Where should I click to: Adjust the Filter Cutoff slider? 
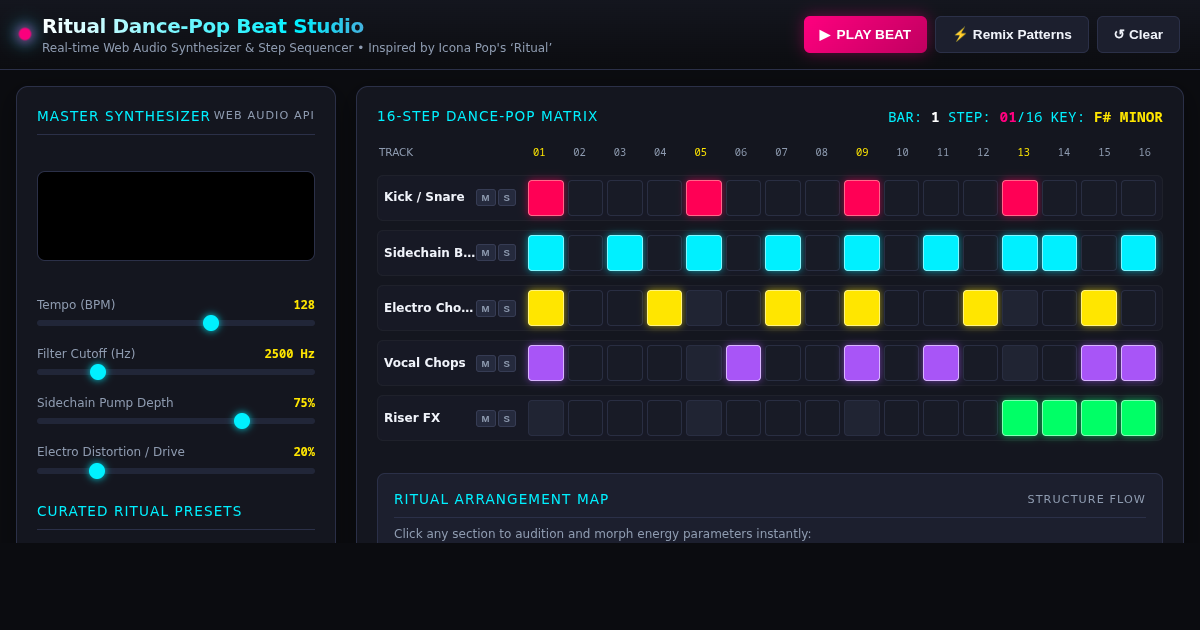[x=176, y=372]
